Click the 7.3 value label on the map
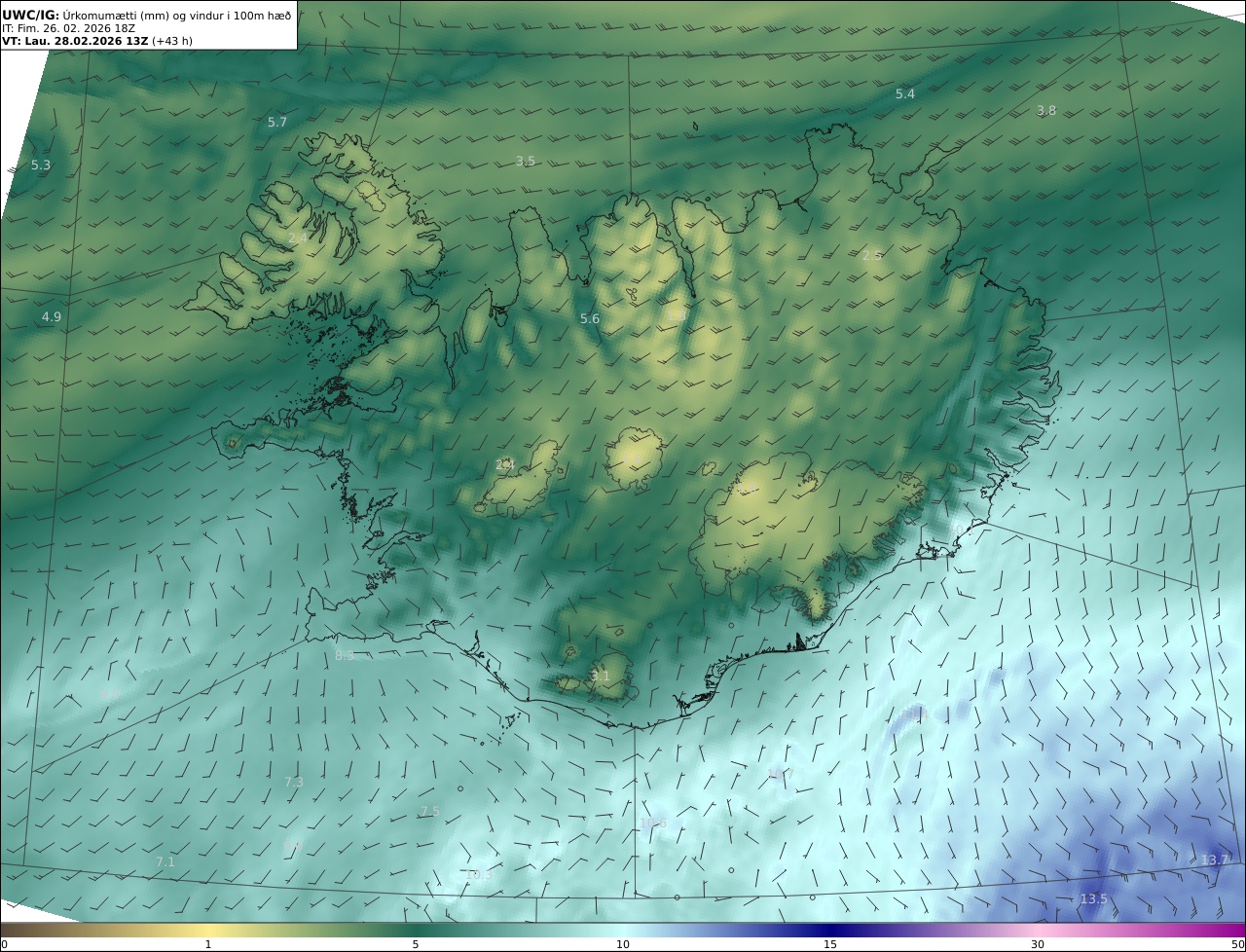This screenshot has height=952, width=1246. click(x=294, y=782)
